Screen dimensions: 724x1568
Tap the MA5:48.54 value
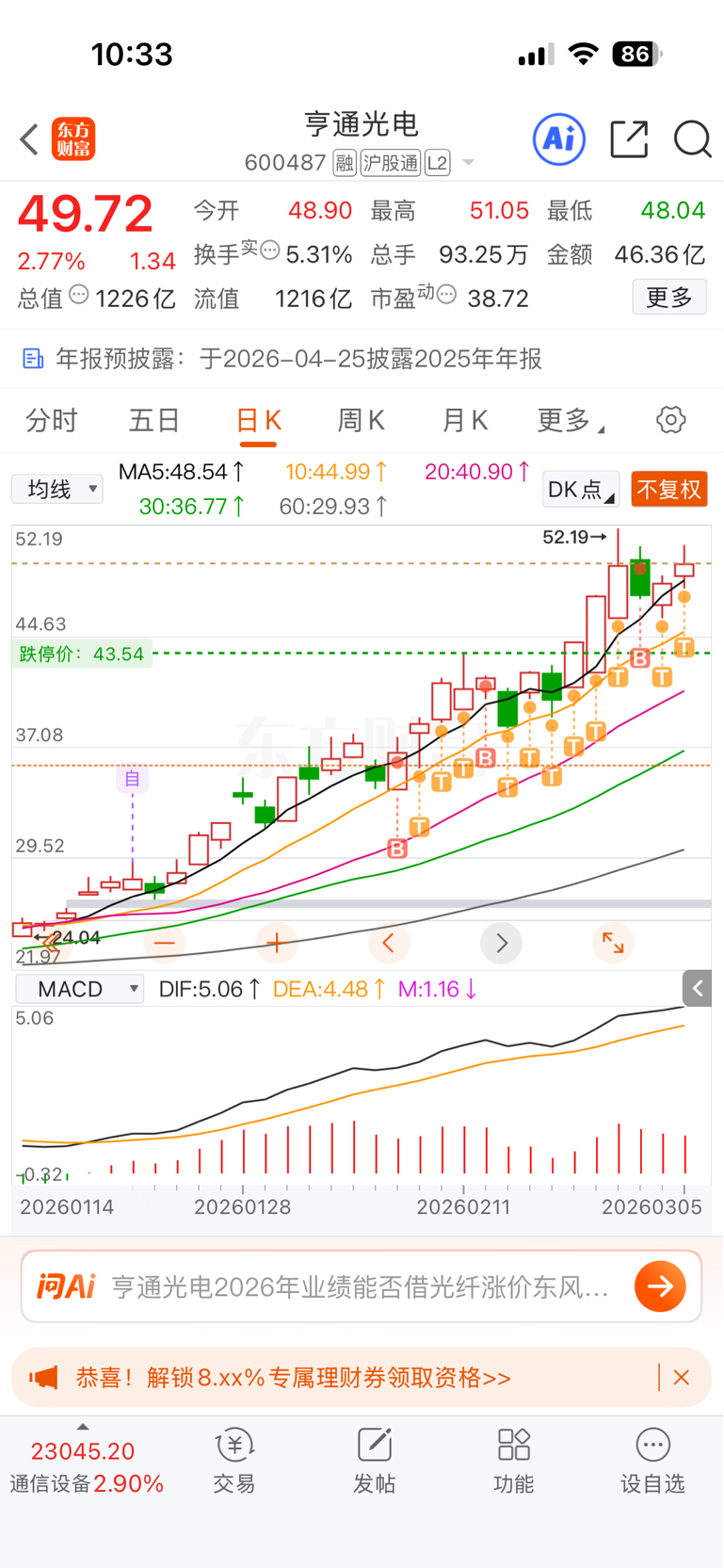click(182, 472)
